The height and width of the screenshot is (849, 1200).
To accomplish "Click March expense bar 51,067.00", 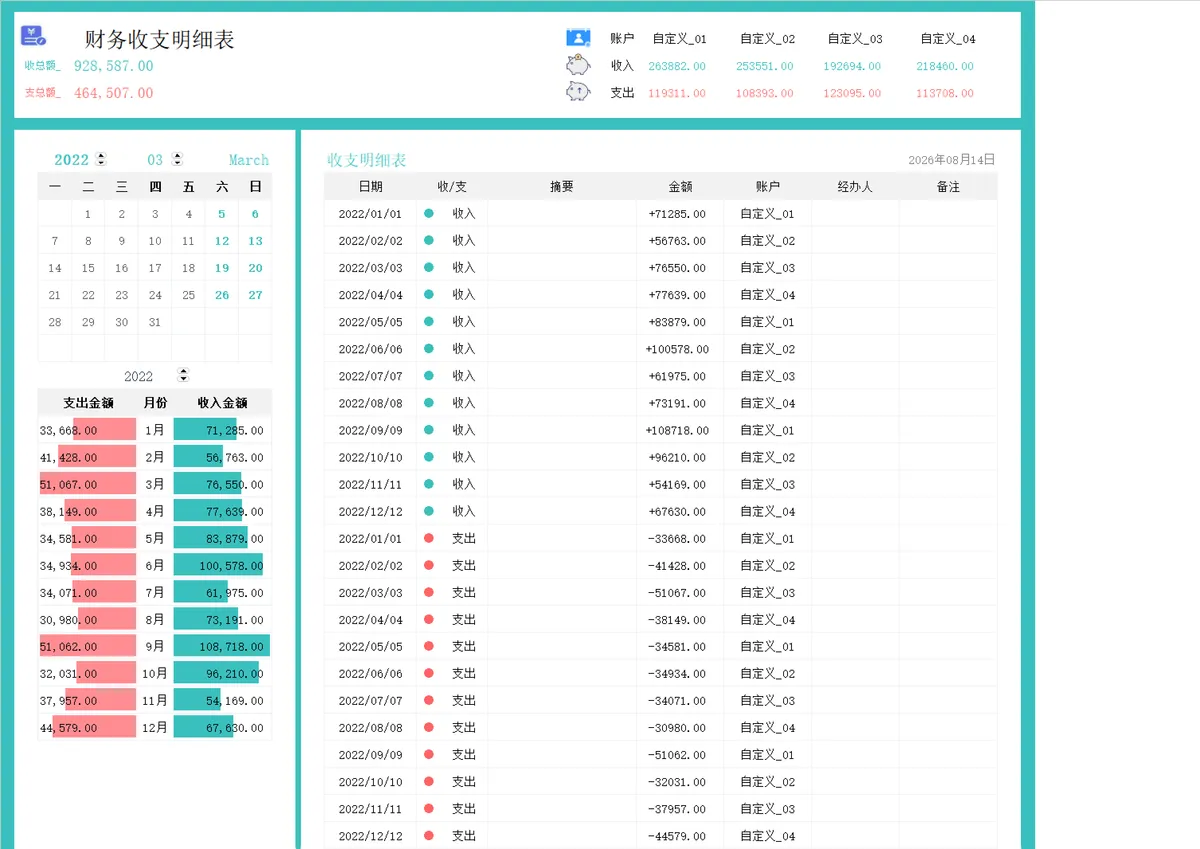I will (87, 484).
